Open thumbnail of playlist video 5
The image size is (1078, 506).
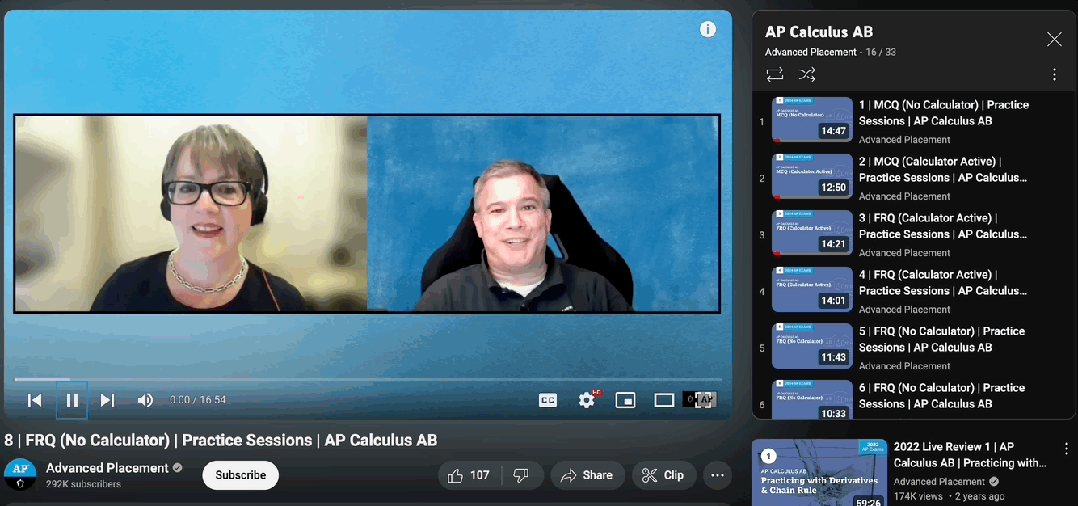pos(812,346)
